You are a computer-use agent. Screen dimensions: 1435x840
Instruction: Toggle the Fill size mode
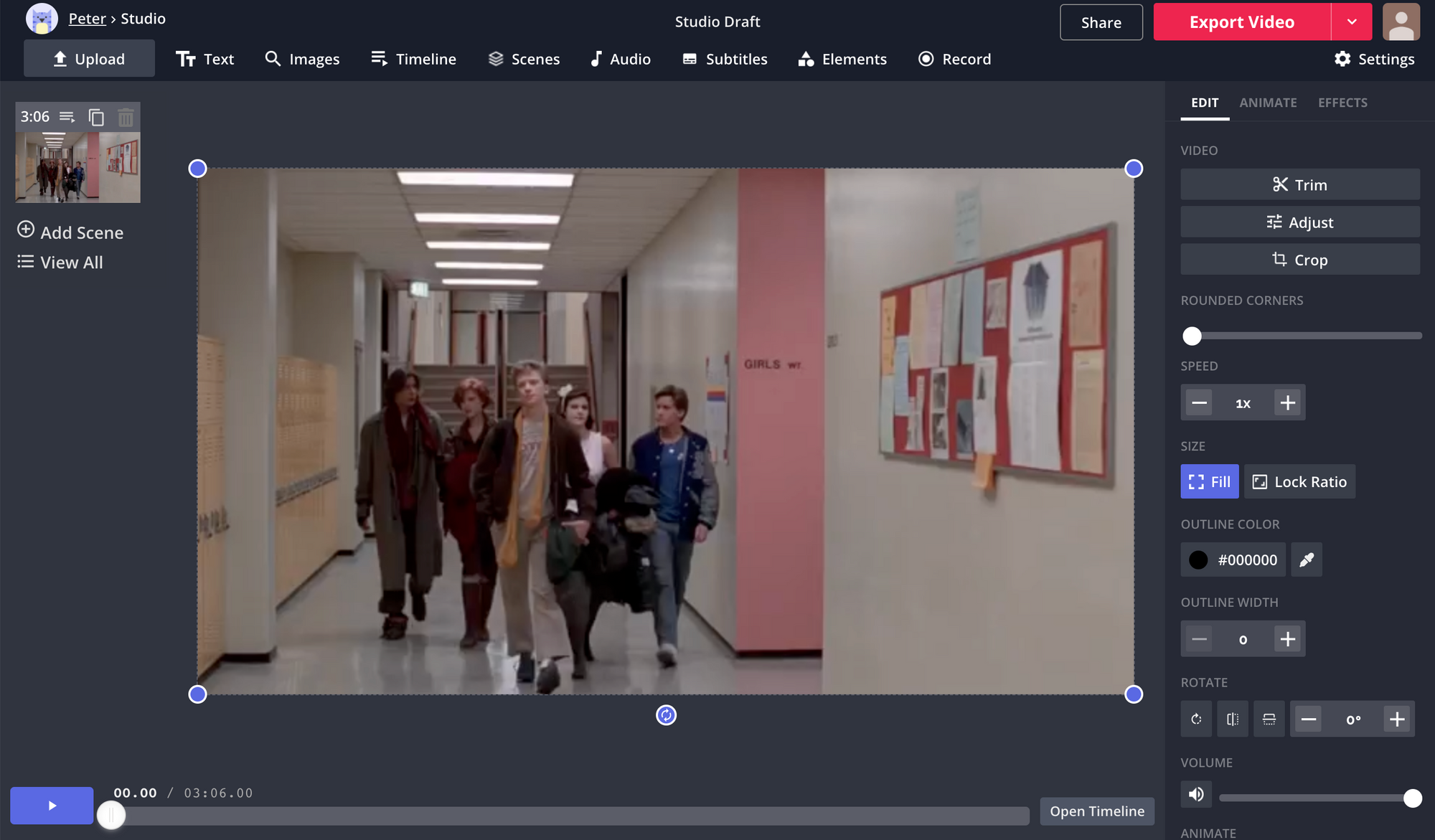pyautogui.click(x=1209, y=481)
